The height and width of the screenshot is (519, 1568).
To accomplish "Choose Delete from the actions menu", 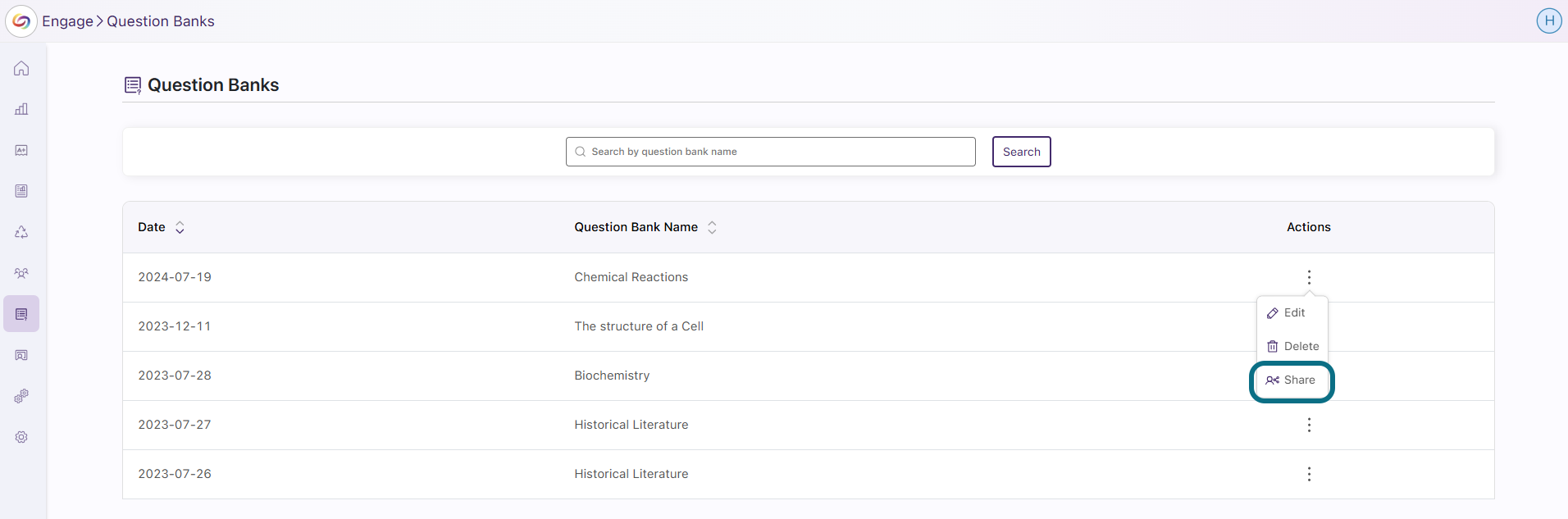I will [x=1292, y=346].
